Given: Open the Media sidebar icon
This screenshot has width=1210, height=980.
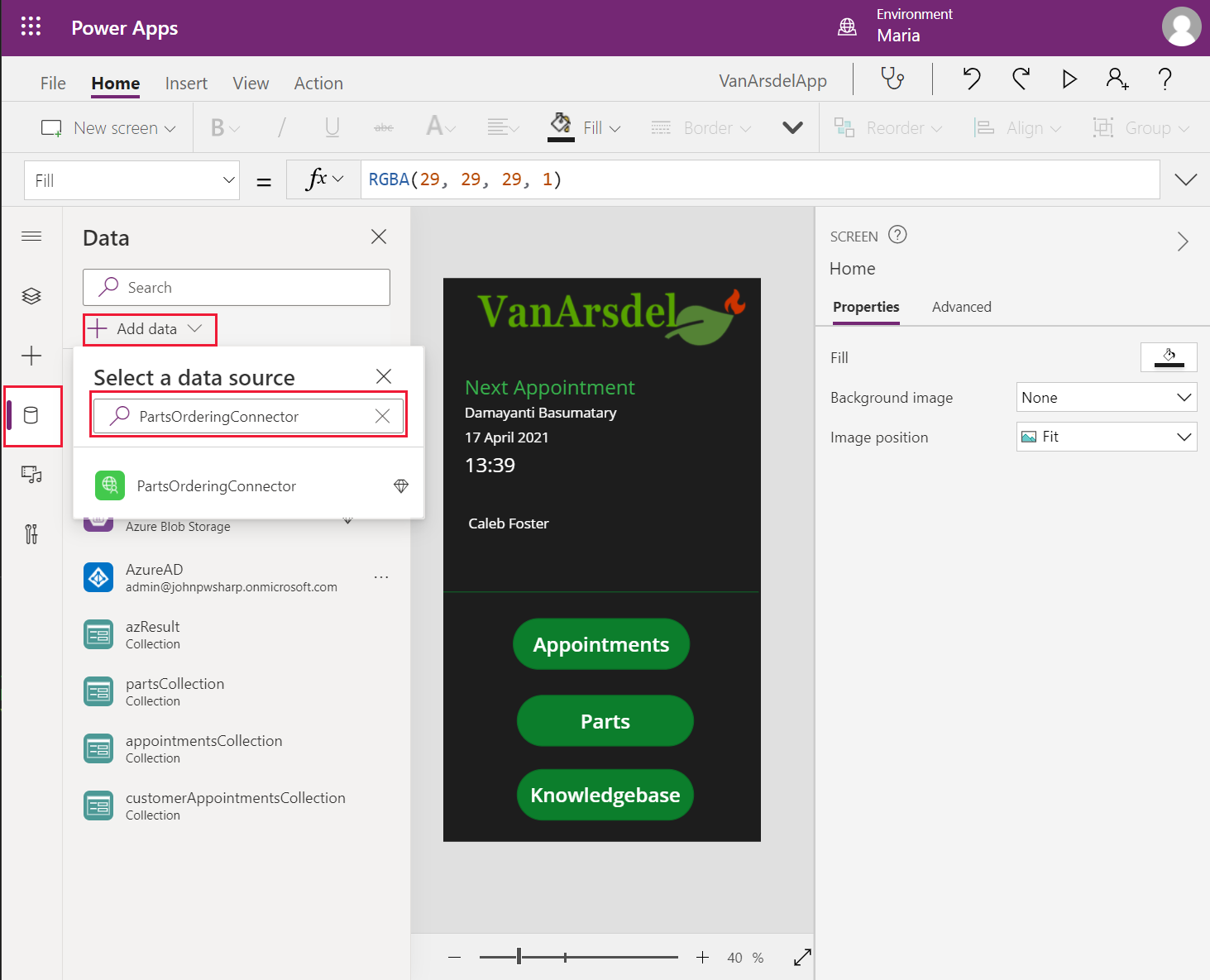Looking at the screenshot, I should pos(31,475).
